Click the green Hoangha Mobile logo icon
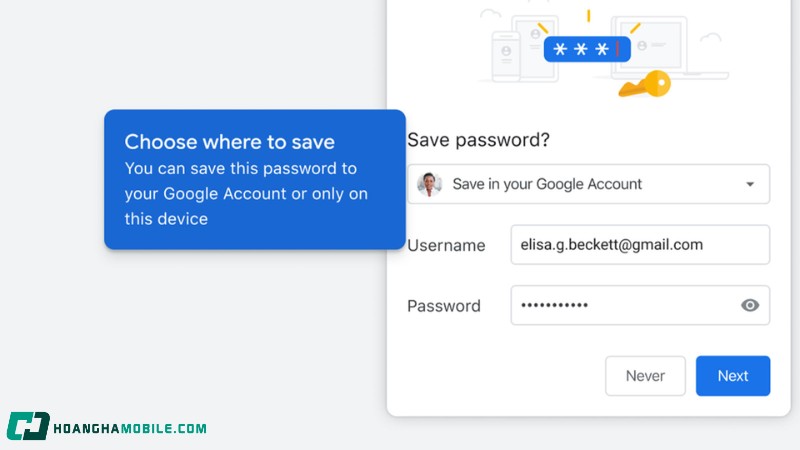800x450 pixels. pos(28,427)
